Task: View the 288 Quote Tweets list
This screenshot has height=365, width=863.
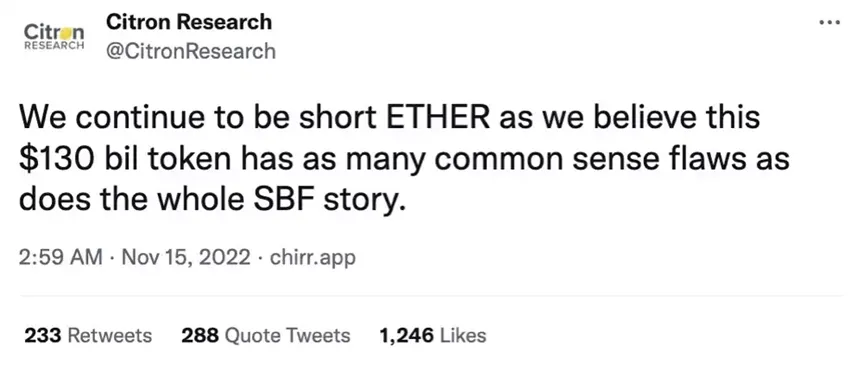Action: 266,335
